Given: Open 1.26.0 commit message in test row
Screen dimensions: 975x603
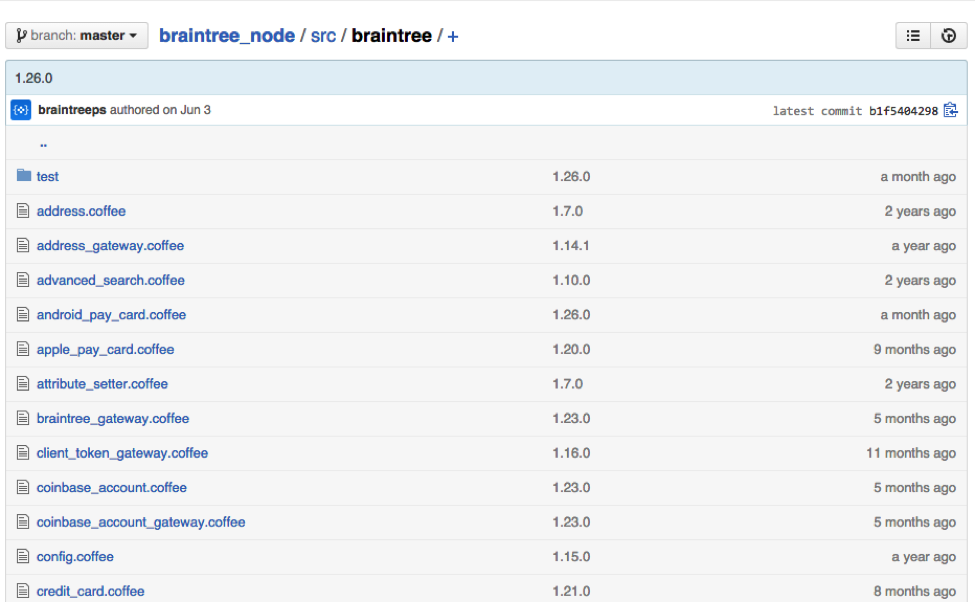Looking at the screenshot, I should click(x=571, y=177).
